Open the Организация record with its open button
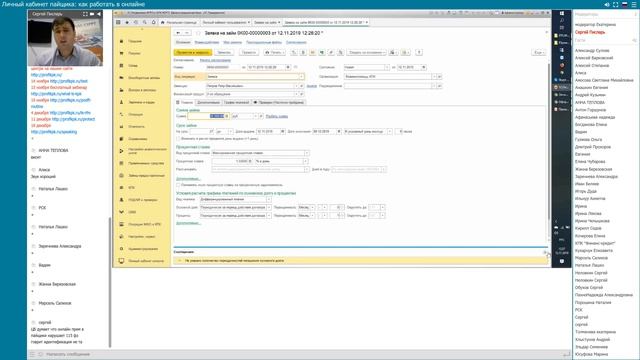Screen dimensions: 640x360 point(439,76)
